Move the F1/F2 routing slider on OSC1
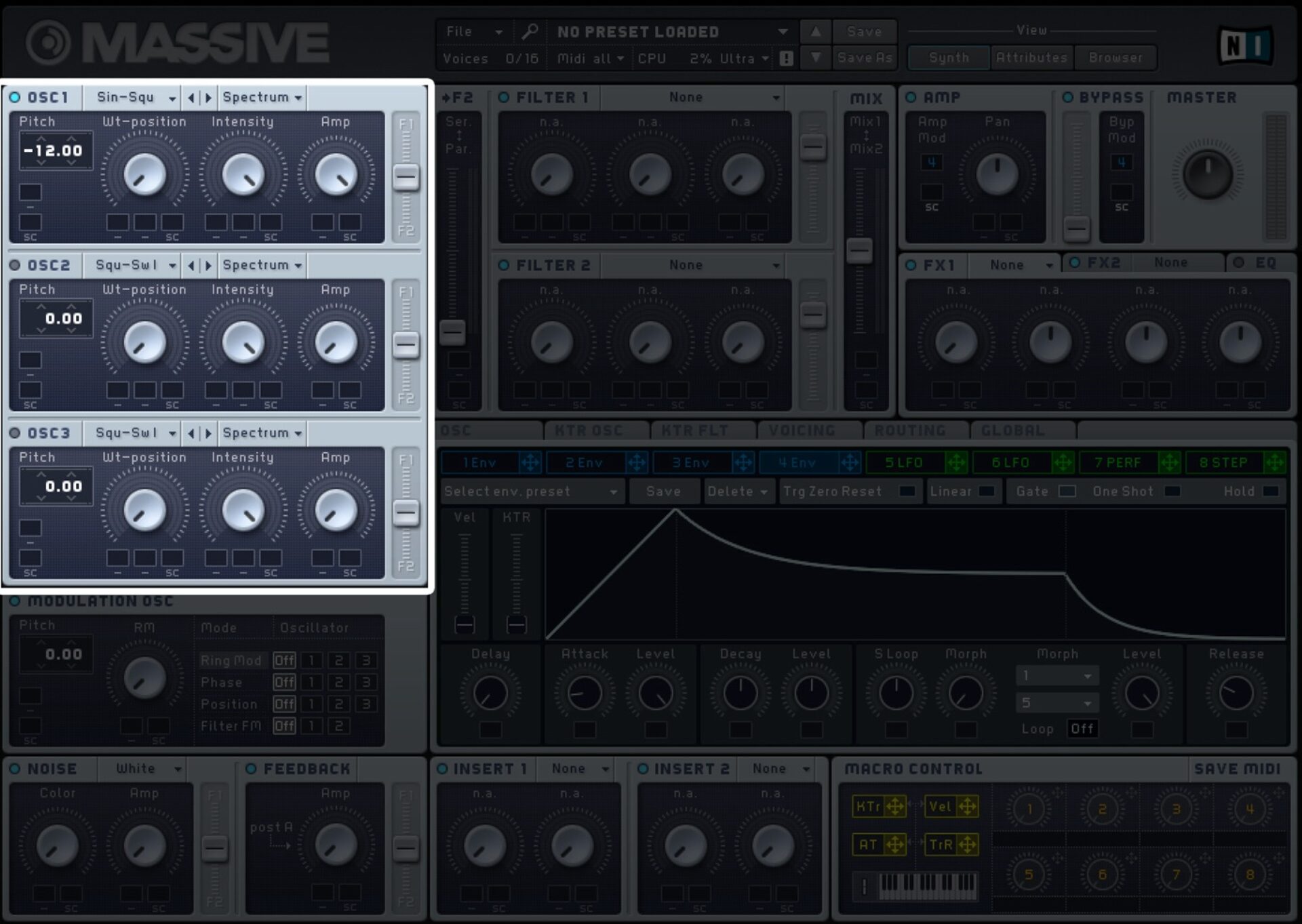 [x=407, y=178]
